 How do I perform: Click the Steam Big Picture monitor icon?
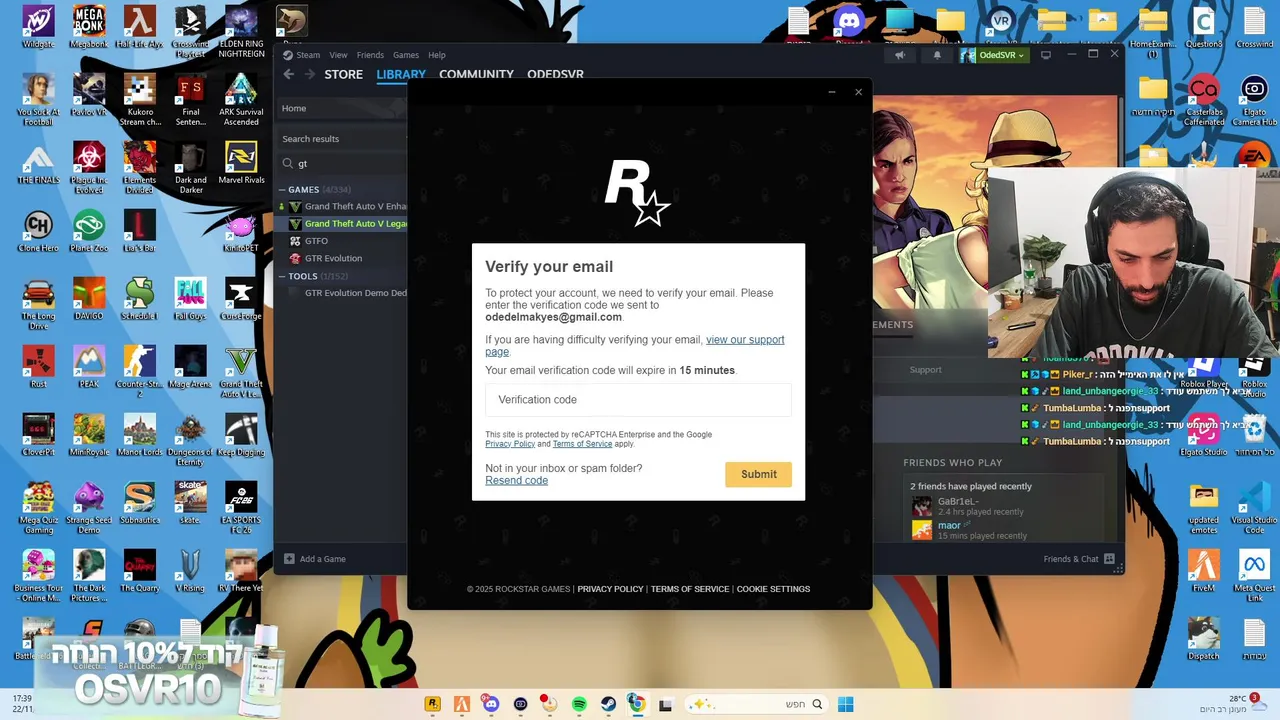click(x=1046, y=55)
